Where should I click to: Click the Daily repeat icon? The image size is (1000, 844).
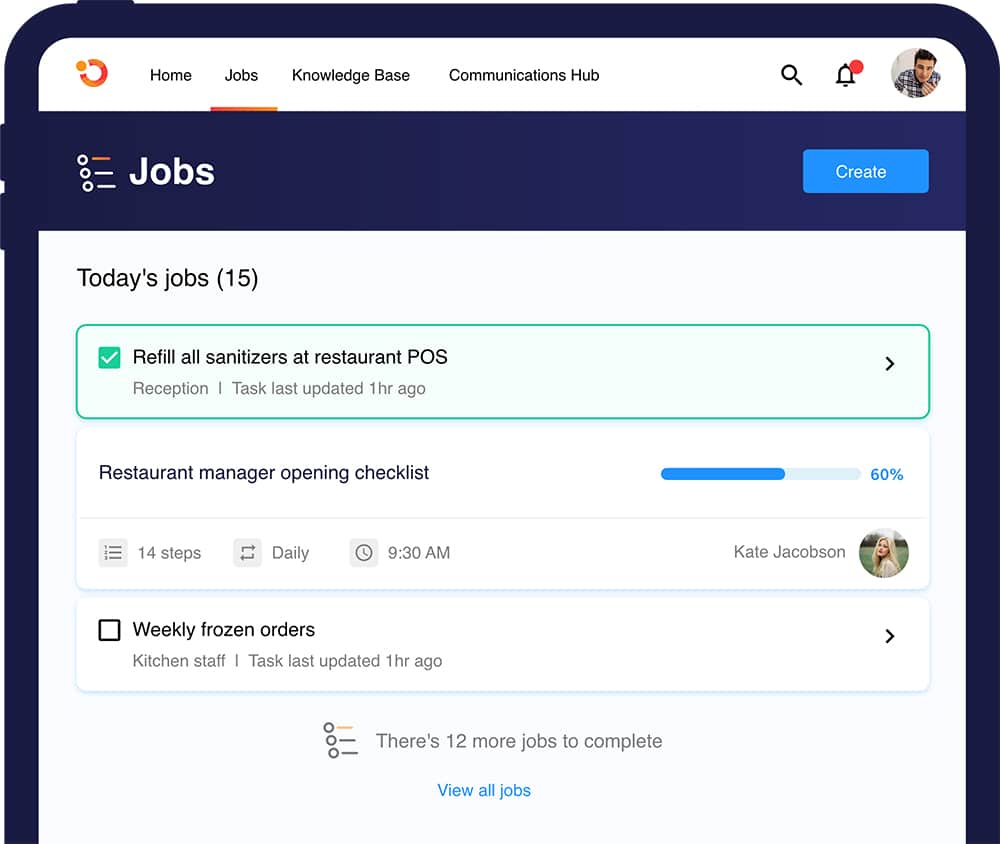(247, 552)
